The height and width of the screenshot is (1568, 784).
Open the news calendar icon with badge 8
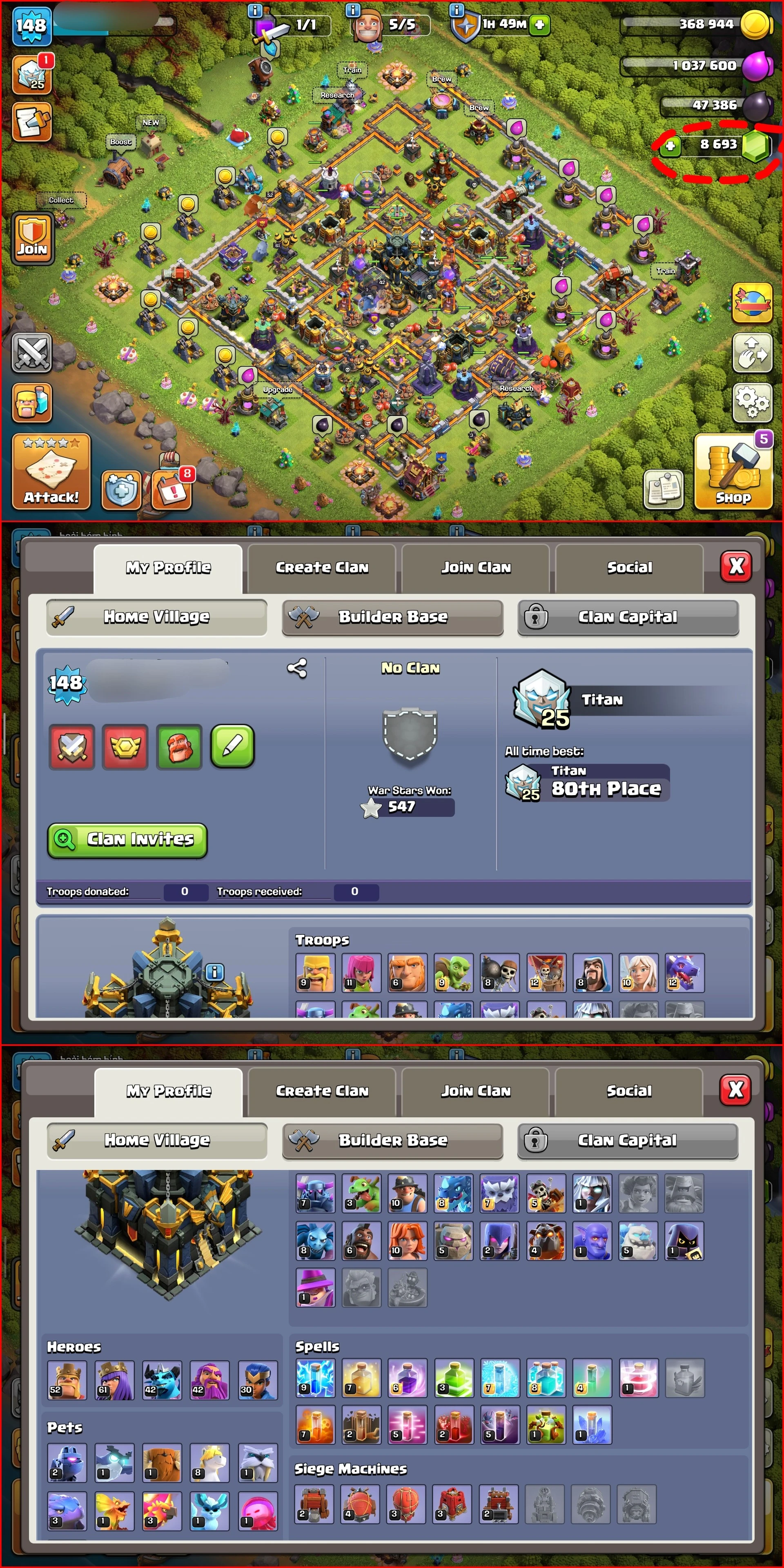pos(171,489)
